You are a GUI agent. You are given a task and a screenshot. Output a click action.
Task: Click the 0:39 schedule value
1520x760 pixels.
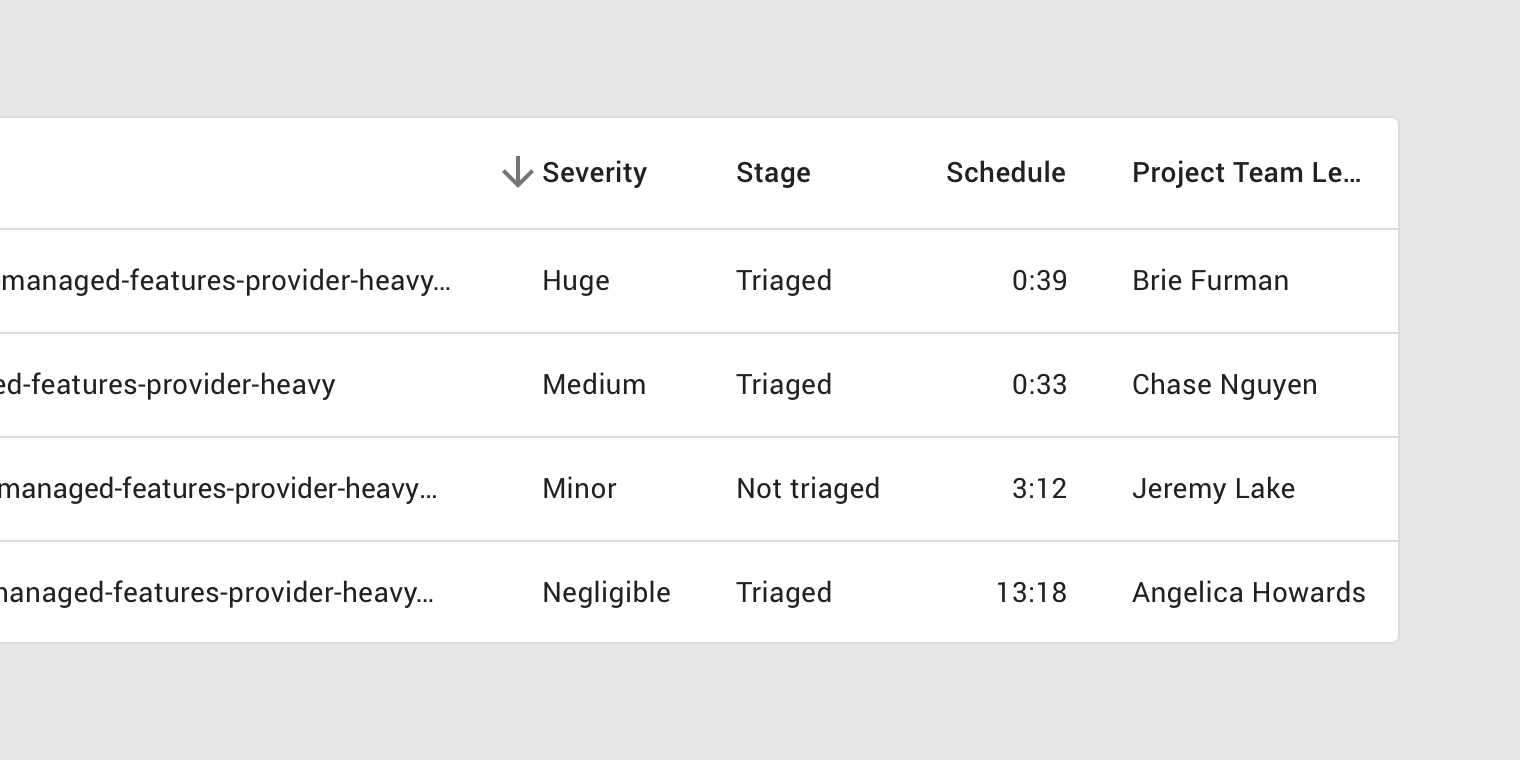[x=1039, y=281]
